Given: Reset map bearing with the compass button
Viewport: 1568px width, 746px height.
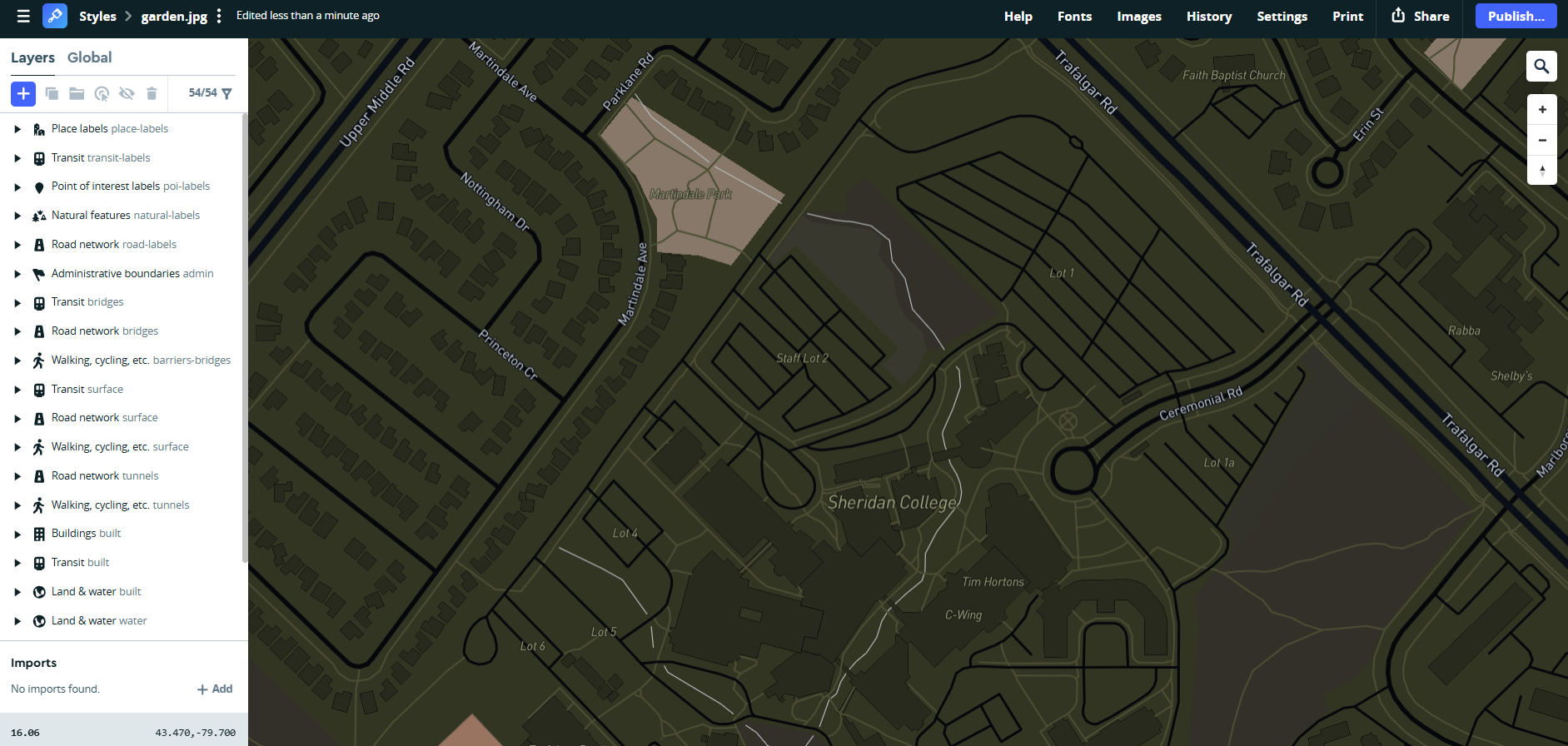Looking at the screenshot, I should pyautogui.click(x=1541, y=170).
